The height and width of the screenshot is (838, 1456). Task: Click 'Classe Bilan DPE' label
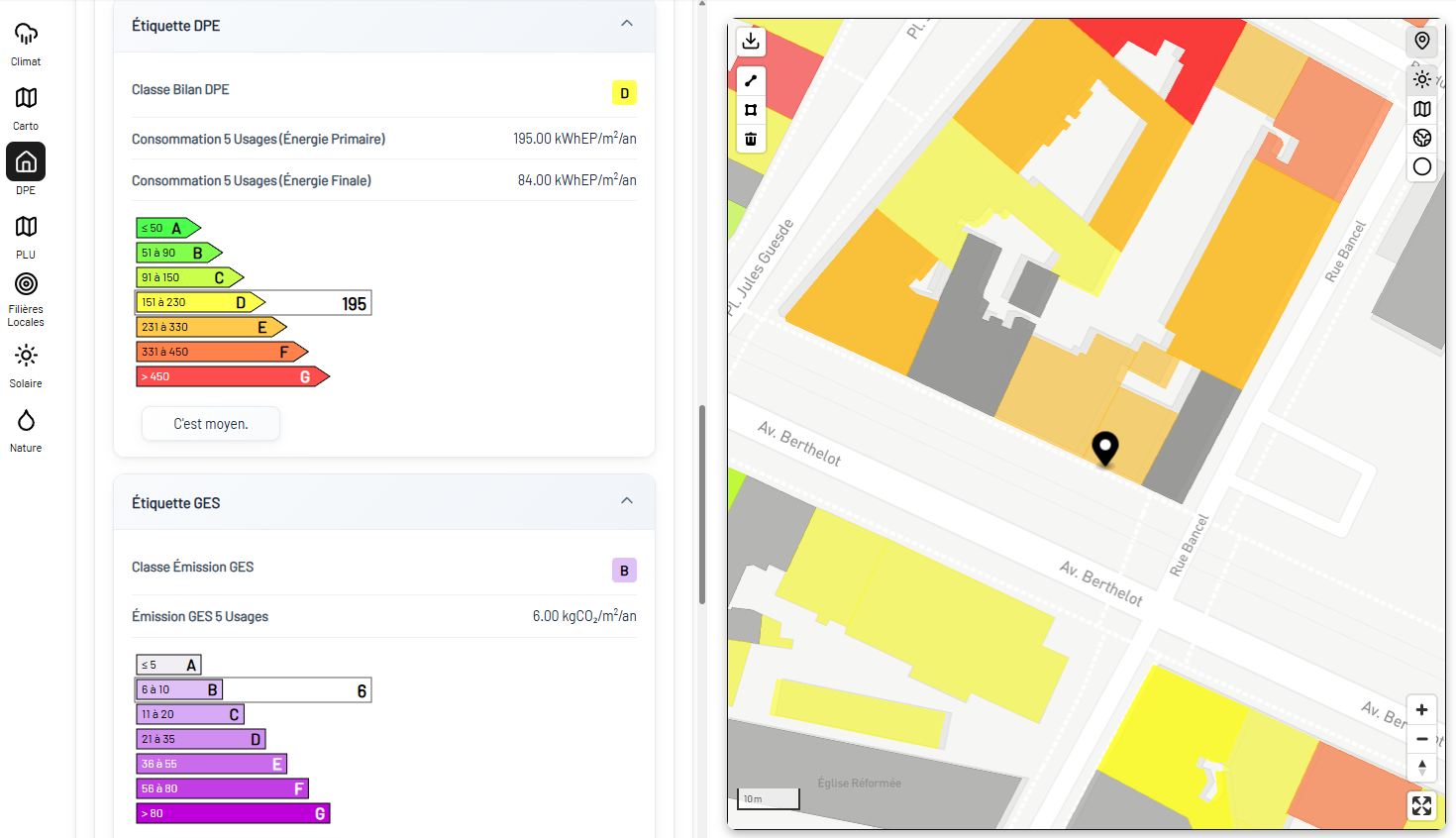180,89
